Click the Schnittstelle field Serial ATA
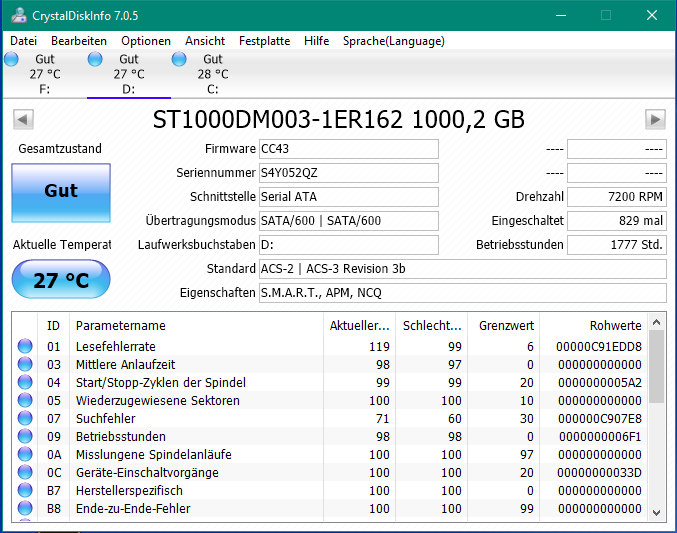The height and width of the screenshot is (533, 677). (349, 197)
